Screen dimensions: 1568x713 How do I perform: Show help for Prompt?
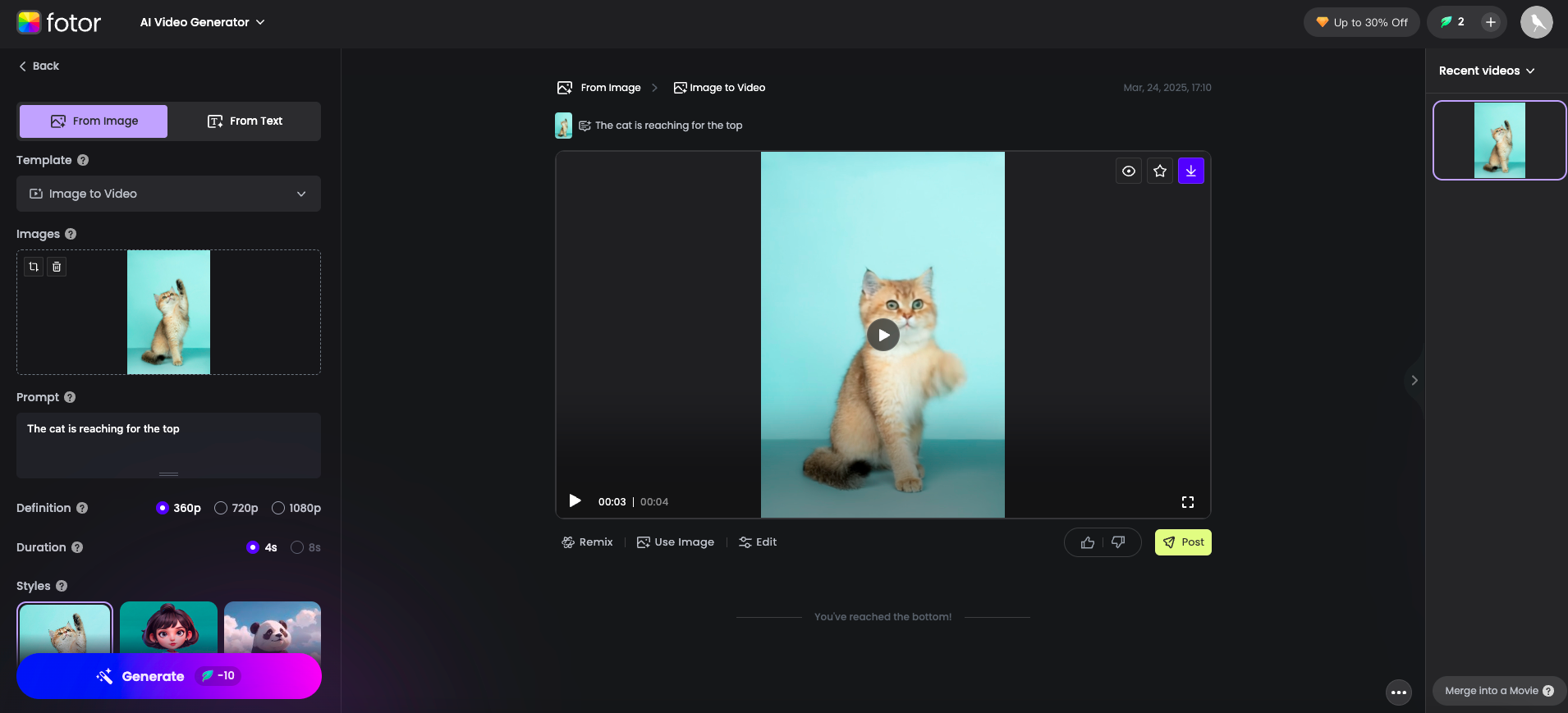click(x=70, y=397)
